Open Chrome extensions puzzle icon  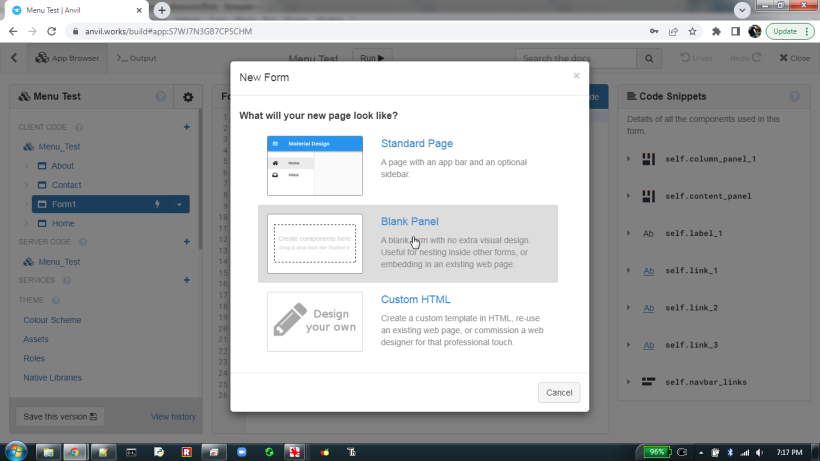[x=716, y=31]
